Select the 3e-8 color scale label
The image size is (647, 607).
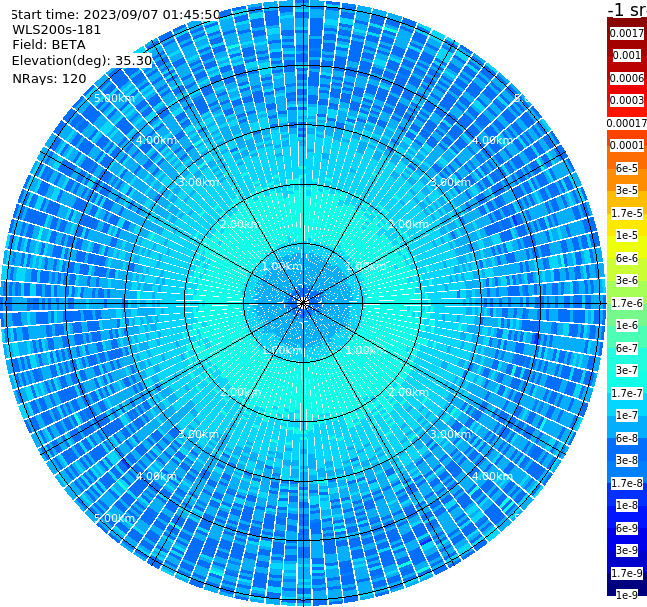[627, 460]
